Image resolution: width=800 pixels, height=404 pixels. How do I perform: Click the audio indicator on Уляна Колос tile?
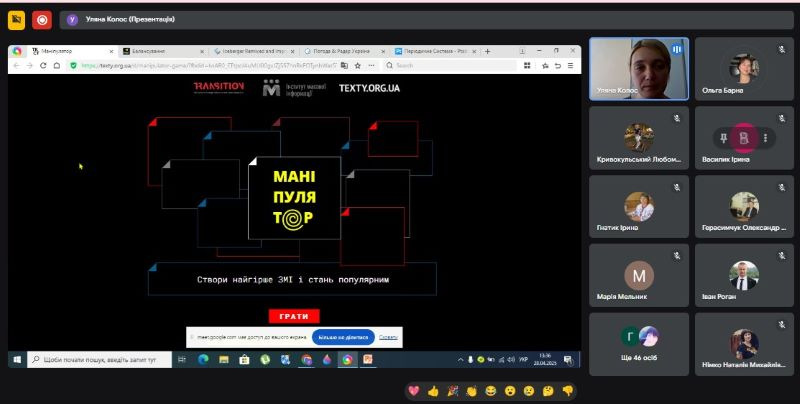[677, 49]
